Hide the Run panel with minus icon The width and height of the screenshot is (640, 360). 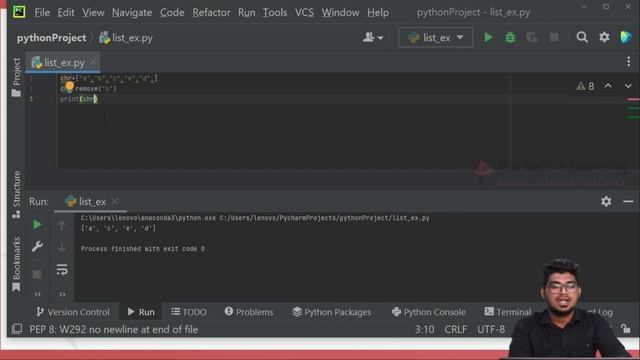pyautogui.click(x=628, y=201)
